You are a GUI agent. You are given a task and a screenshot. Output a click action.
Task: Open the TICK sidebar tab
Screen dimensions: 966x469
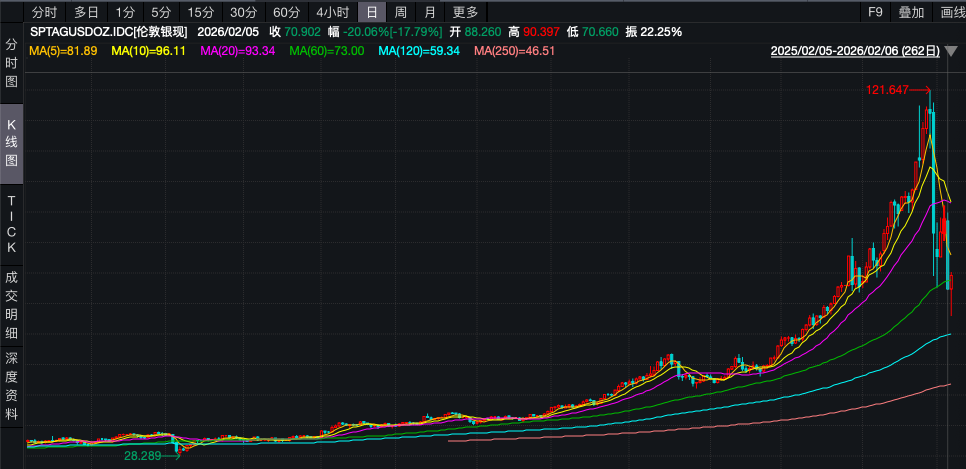point(12,224)
